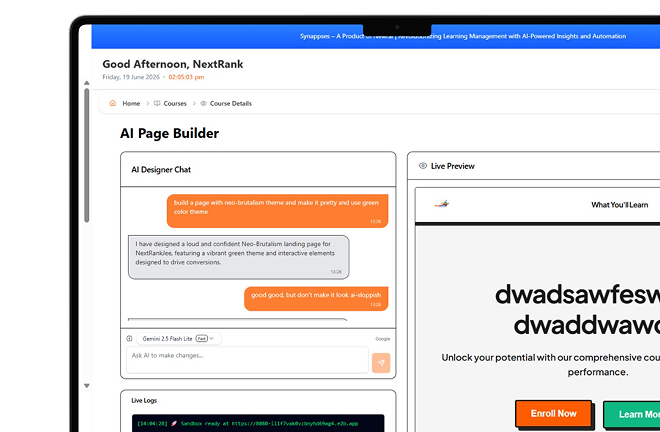The image size is (660, 432).
Task: Click the green Learn More button
Action: point(632,415)
